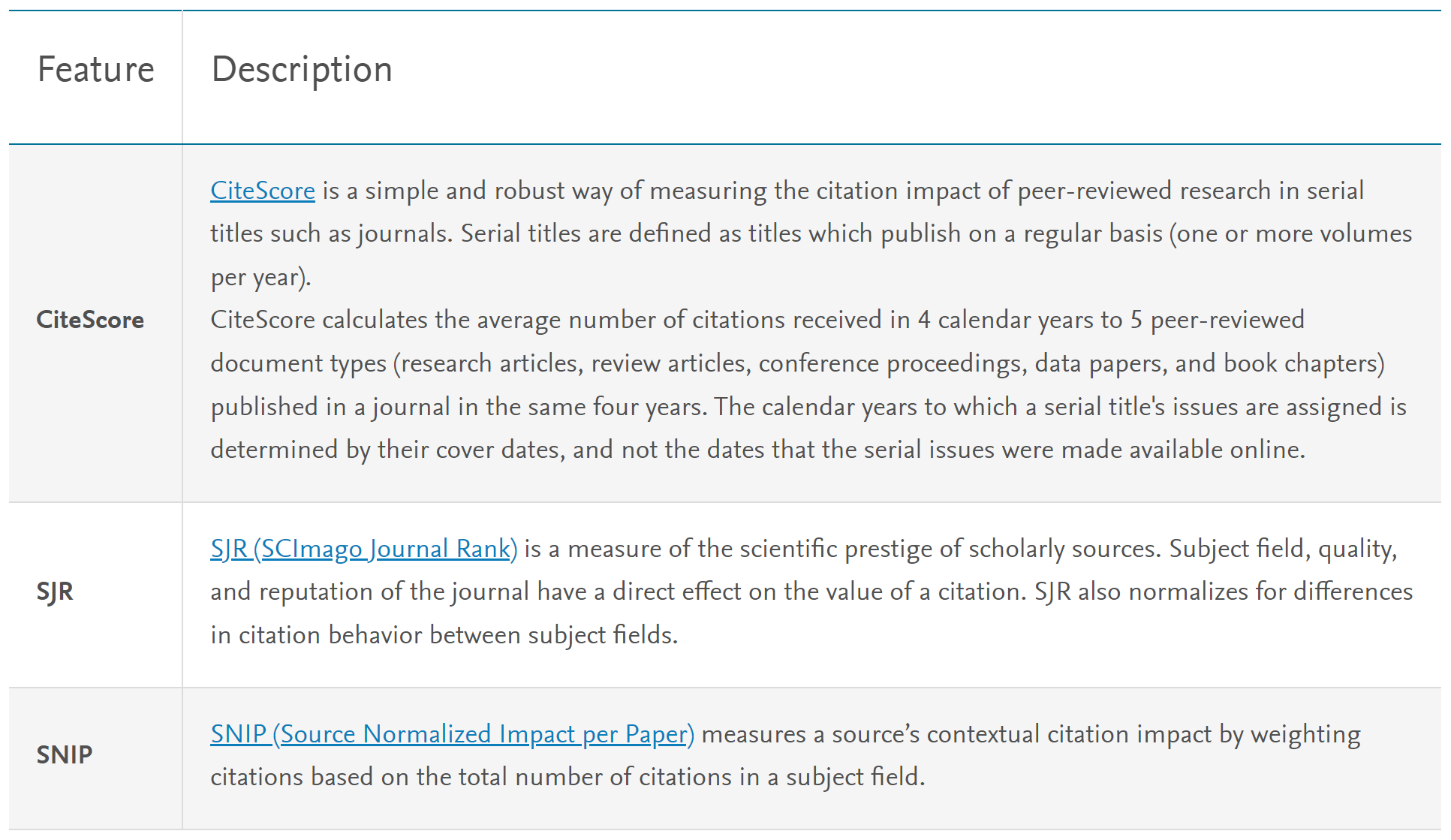This screenshot has height=840, width=1451.
Task: Open the CiteScore hyperlink
Action: (x=262, y=191)
